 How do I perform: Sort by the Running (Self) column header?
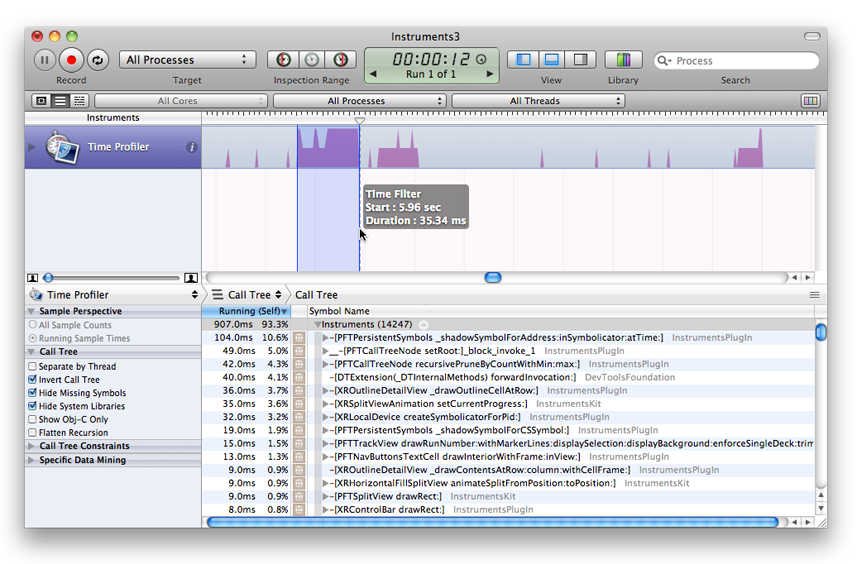click(x=248, y=311)
